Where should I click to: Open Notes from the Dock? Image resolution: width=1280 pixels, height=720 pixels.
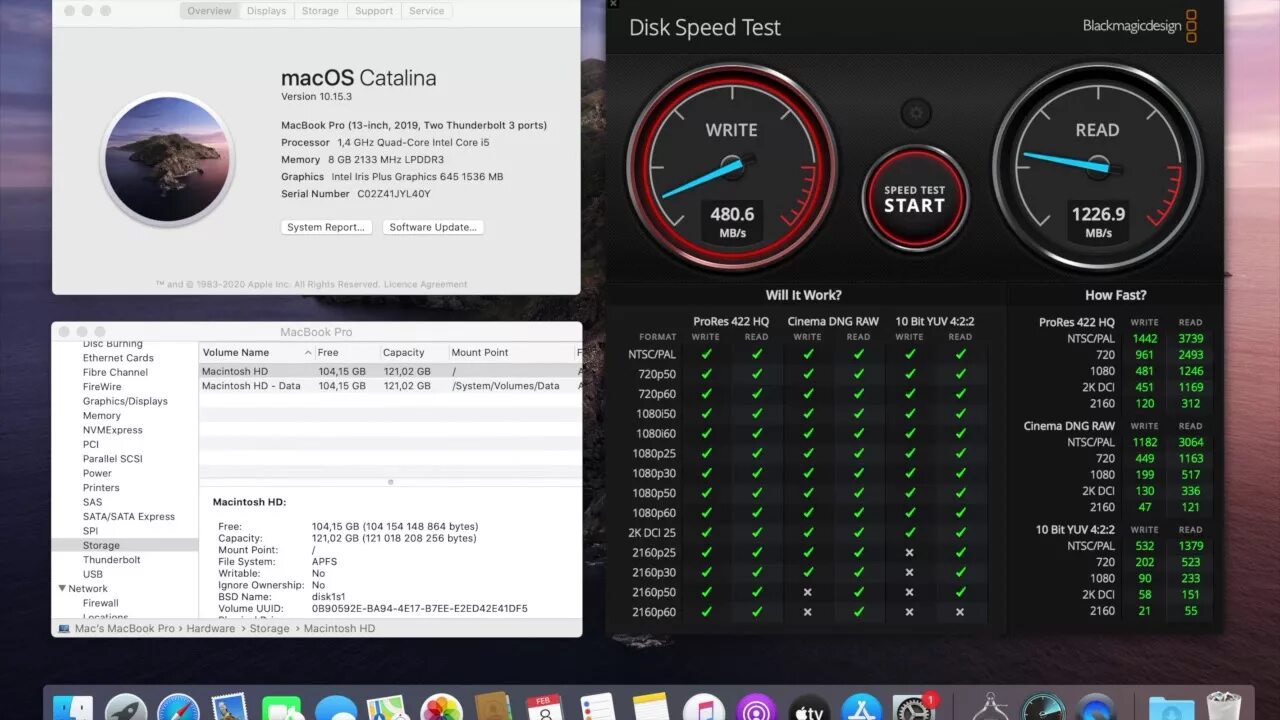650,708
